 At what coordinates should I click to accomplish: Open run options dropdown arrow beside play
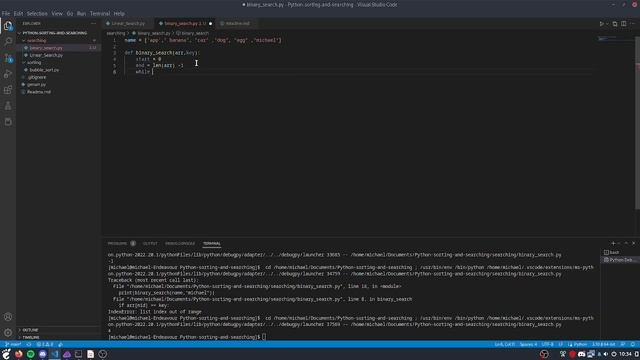607,24
